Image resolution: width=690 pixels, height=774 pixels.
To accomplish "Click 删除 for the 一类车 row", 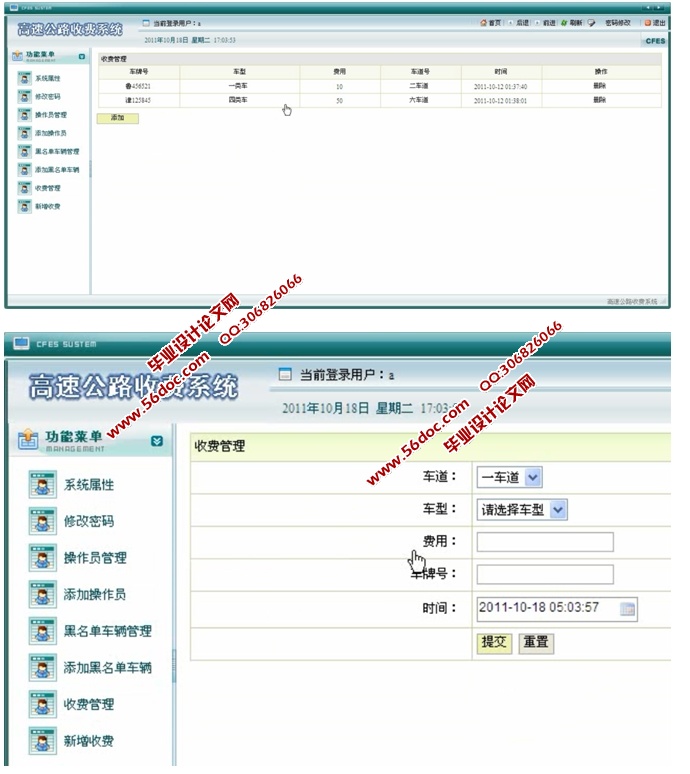I will 600,87.
